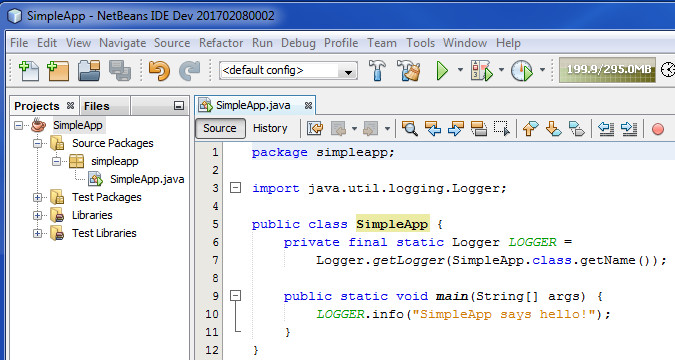This screenshot has height=360, width=675.
Task: Click the LOGGER field on line 6
Action: (533, 242)
